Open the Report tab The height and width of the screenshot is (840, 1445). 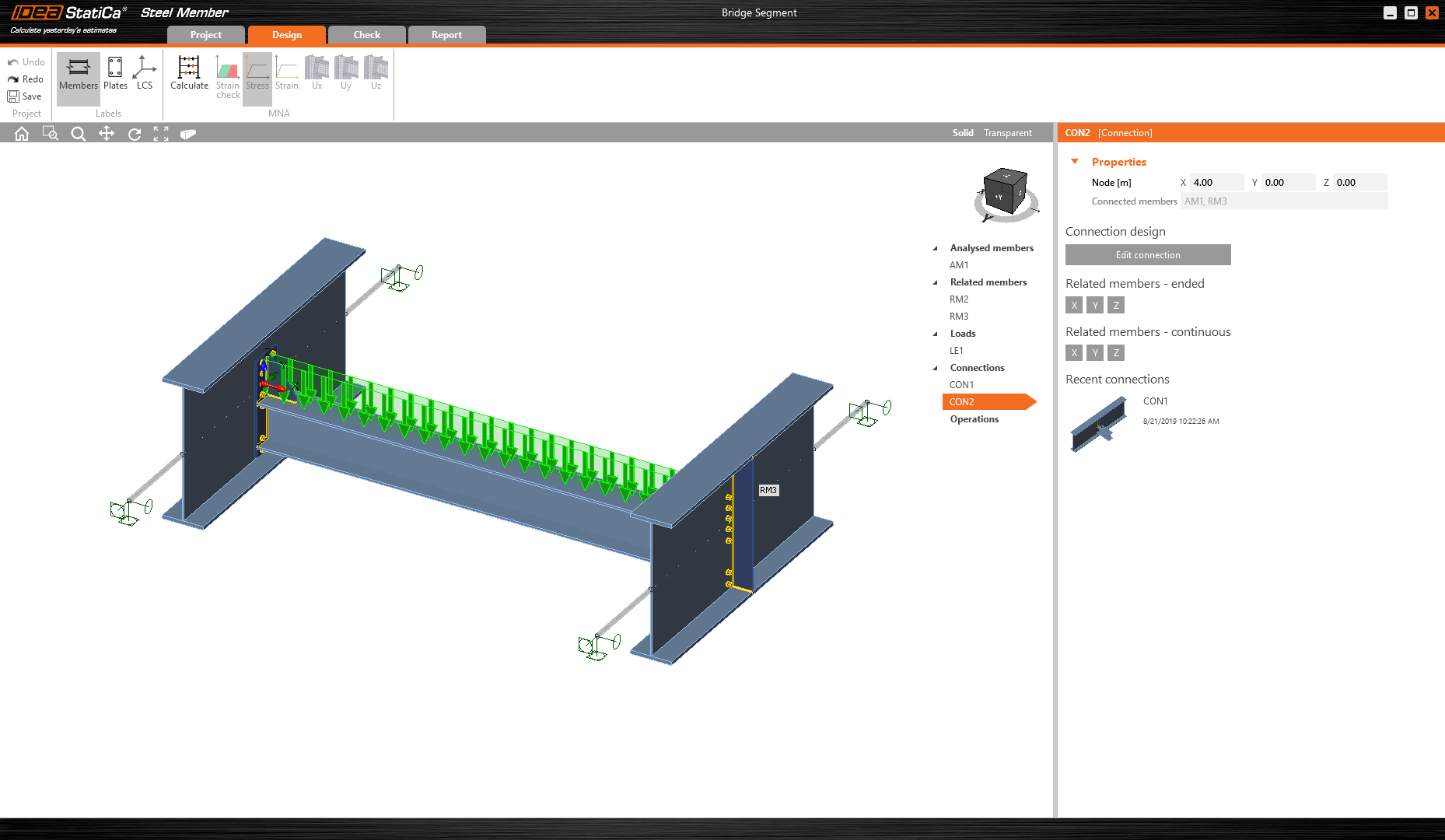446,35
